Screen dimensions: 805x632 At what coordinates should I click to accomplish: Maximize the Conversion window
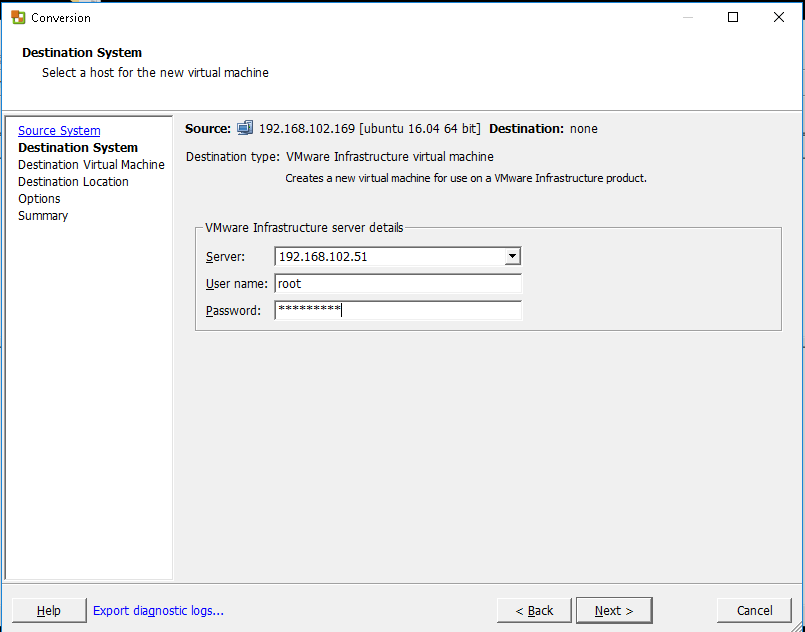pos(733,17)
